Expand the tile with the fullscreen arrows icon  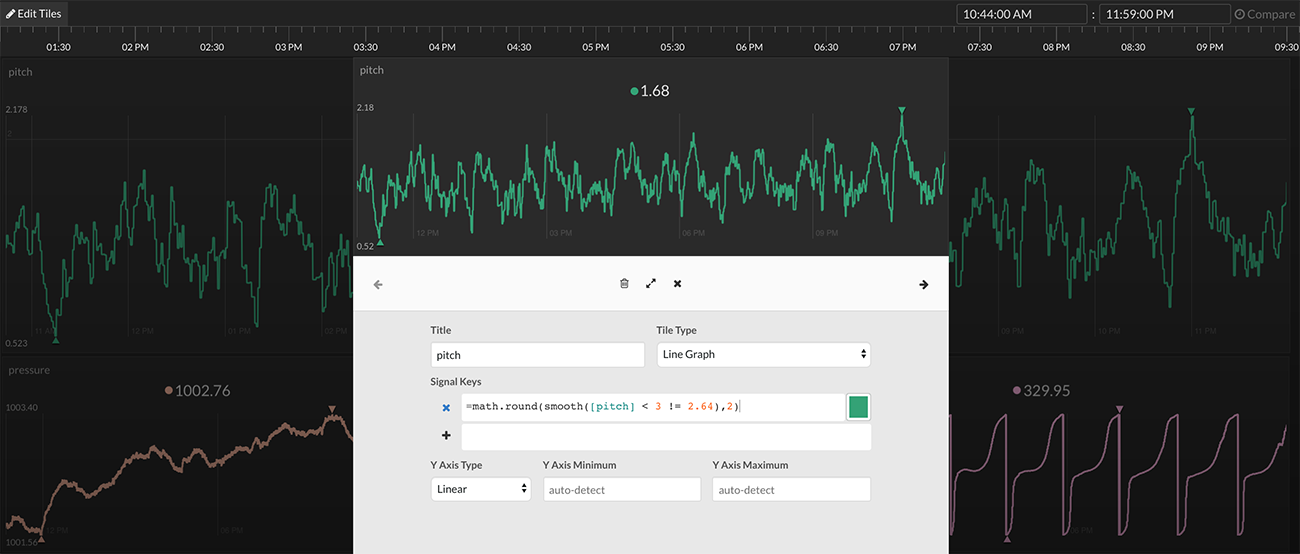pyautogui.click(x=651, y=284)
